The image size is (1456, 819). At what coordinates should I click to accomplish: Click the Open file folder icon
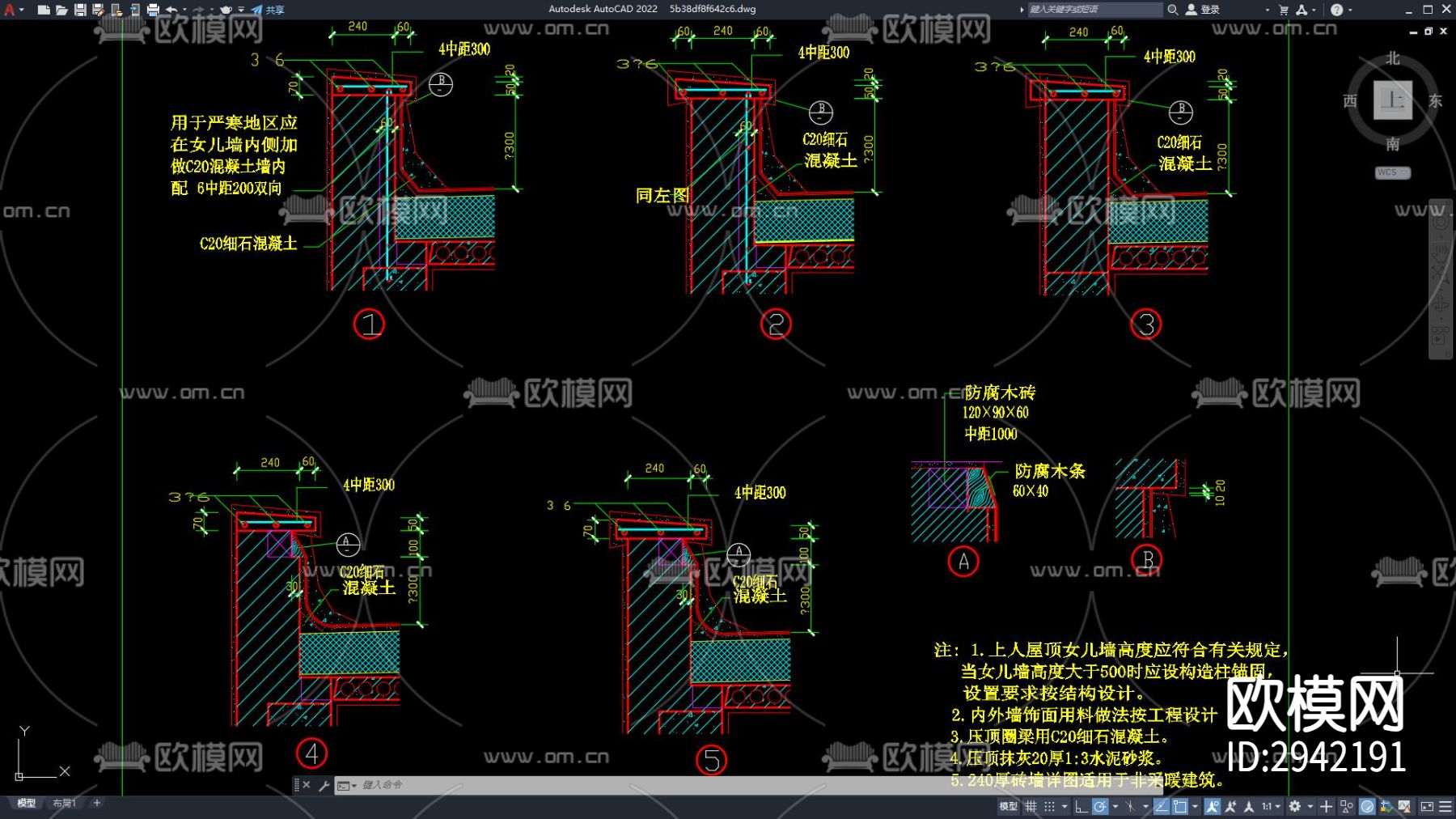point(61,10)
